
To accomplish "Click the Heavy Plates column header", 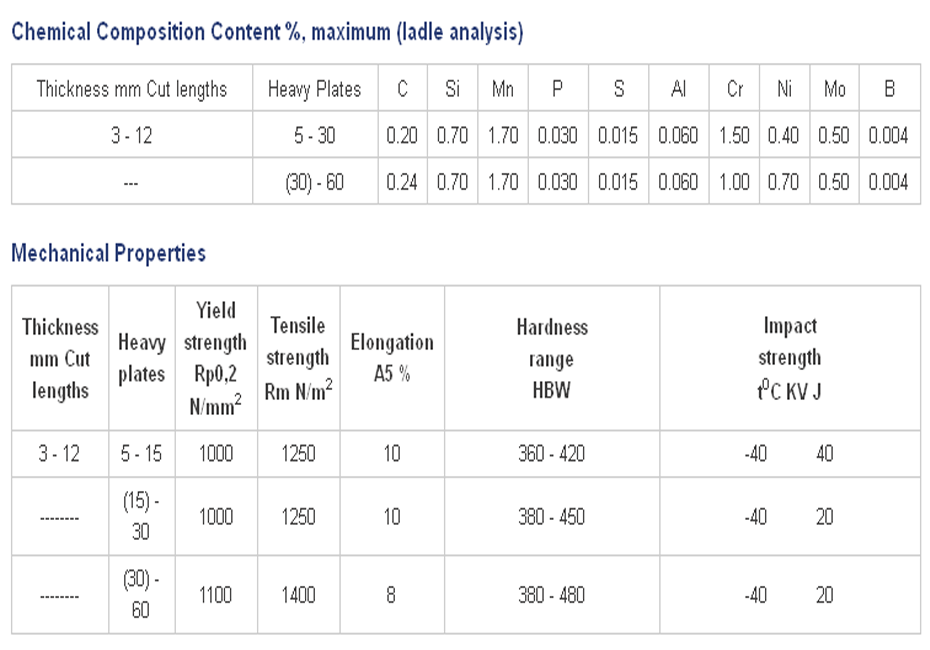I will pos(315,89).
